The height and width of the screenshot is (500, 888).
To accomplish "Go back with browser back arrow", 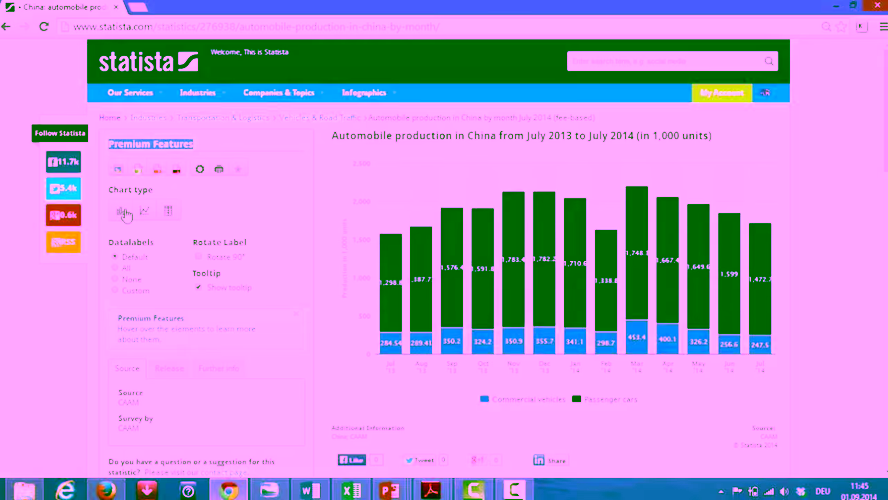I will pyautogui.click(x=6, y=27).
